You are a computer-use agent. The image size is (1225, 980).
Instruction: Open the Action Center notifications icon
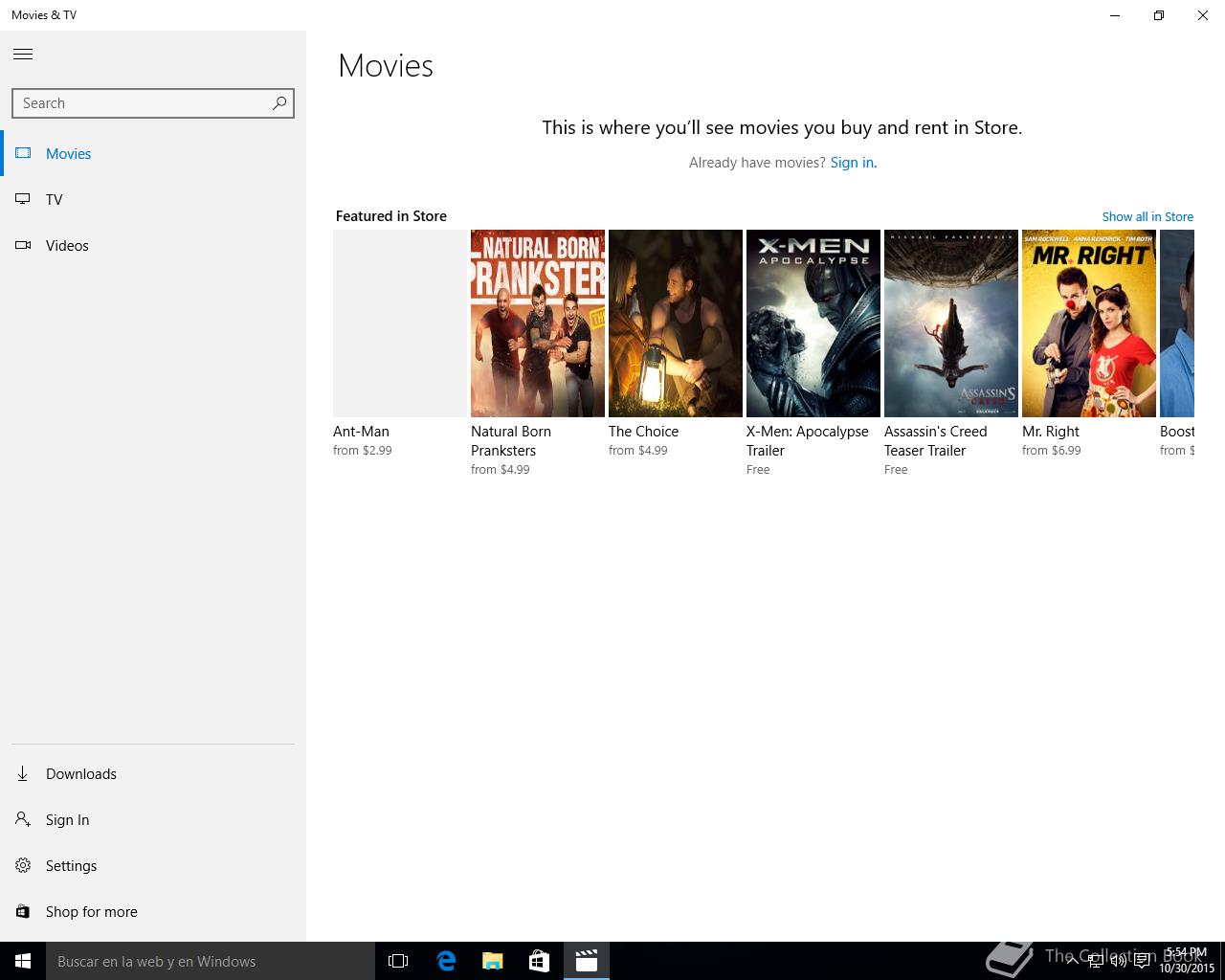tap(1142, 961)
